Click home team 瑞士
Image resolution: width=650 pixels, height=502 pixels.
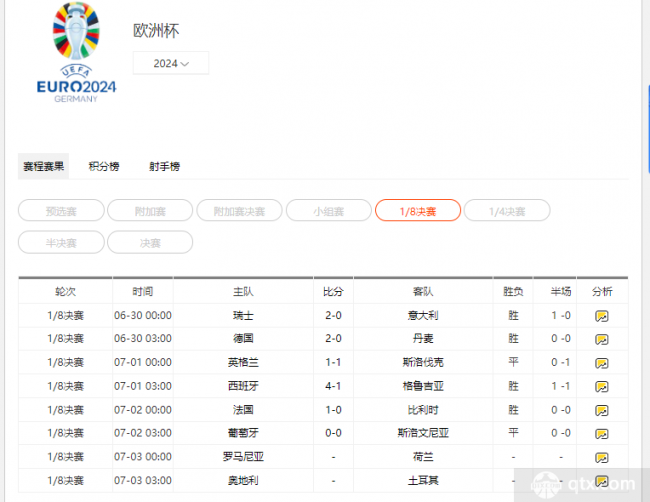tap(243, 315)
